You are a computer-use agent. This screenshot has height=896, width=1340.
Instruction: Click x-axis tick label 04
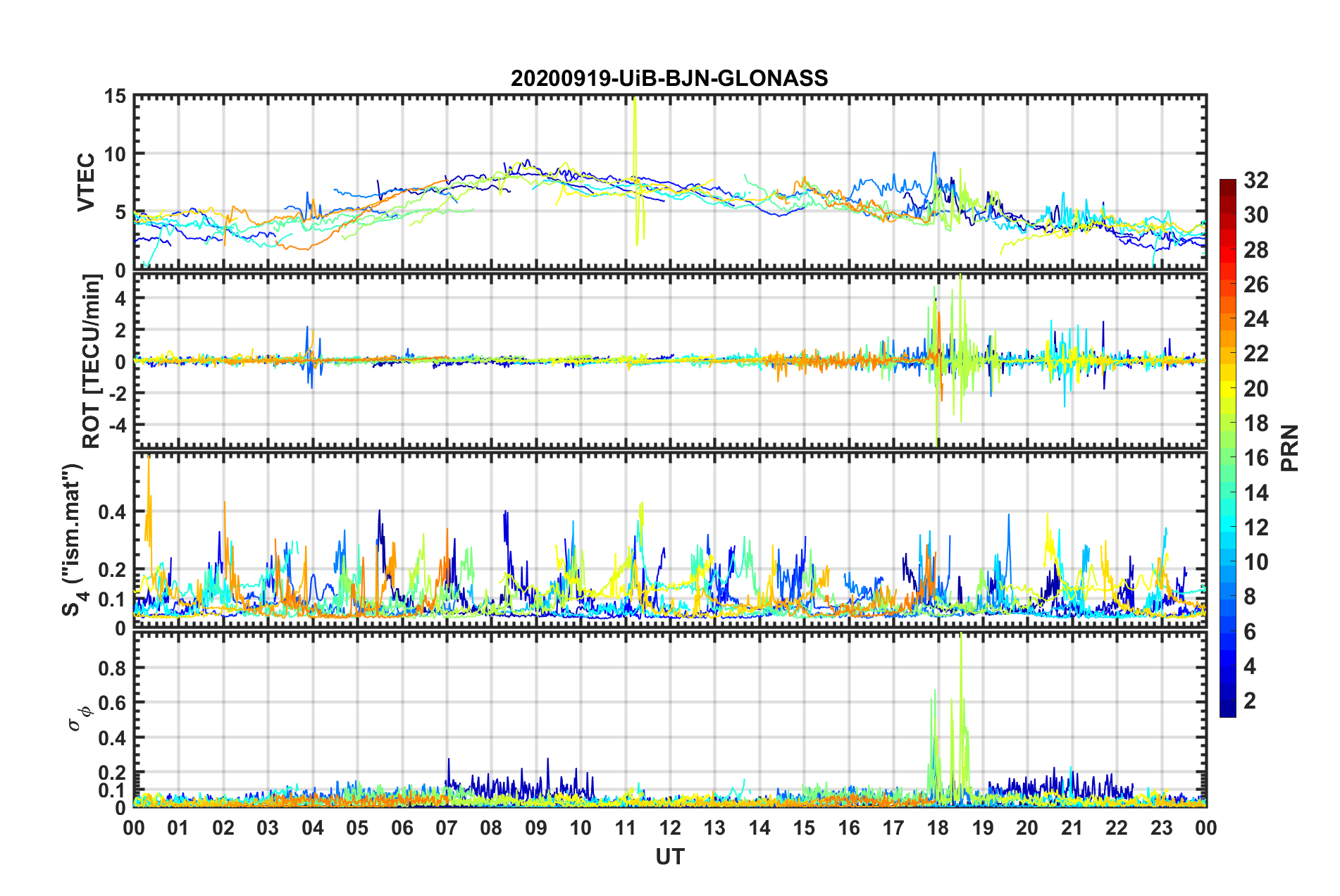[313, 828]
